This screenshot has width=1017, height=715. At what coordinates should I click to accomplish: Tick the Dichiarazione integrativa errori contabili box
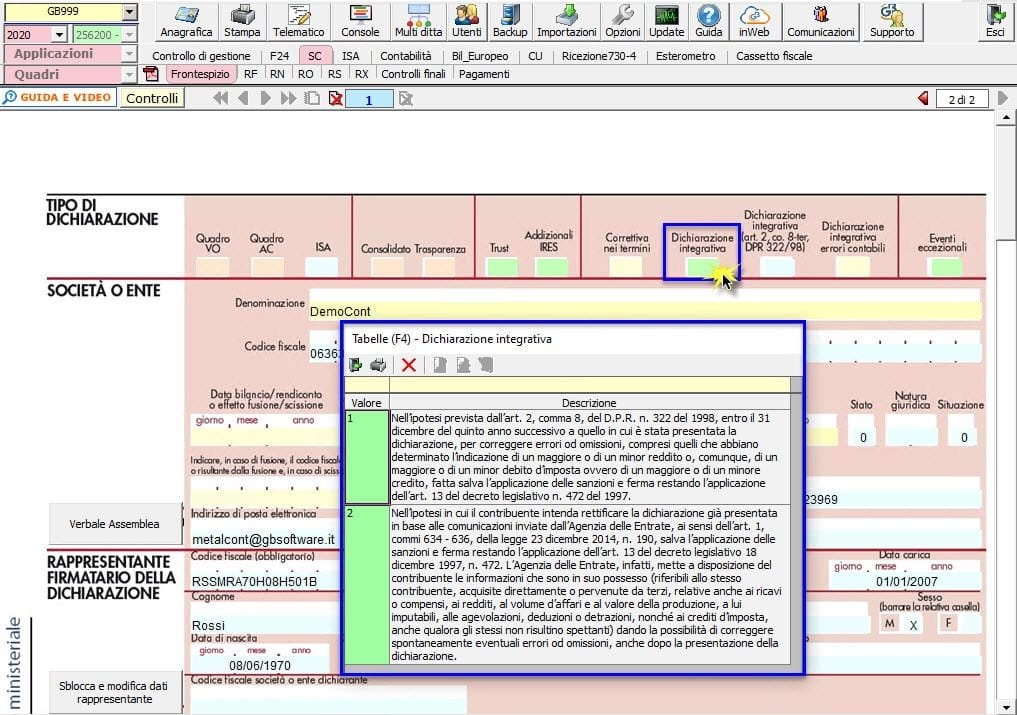852,267
